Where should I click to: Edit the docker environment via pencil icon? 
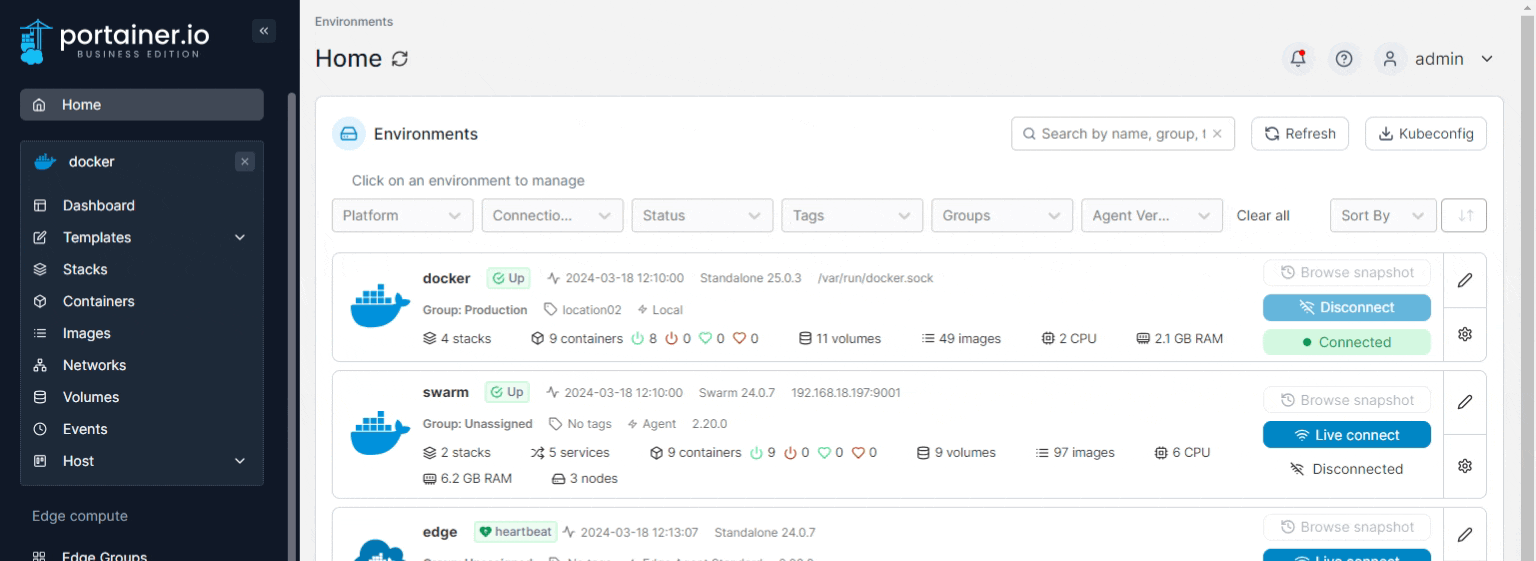1465,280
